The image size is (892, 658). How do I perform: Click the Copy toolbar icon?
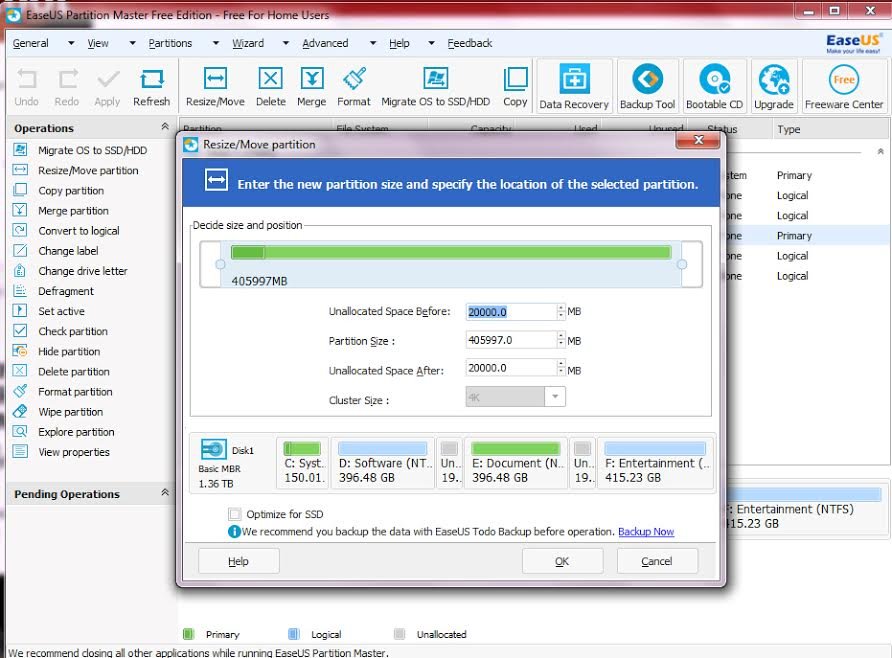[x=515, y=78]
